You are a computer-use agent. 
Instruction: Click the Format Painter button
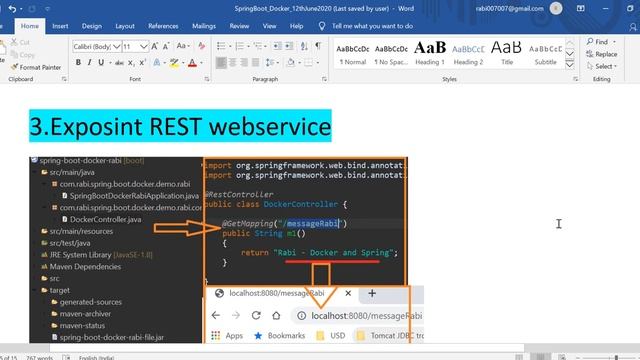(36, 67)
